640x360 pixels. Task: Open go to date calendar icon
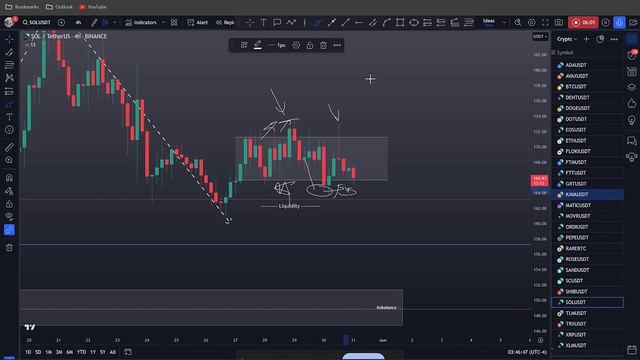coord(128,352)
